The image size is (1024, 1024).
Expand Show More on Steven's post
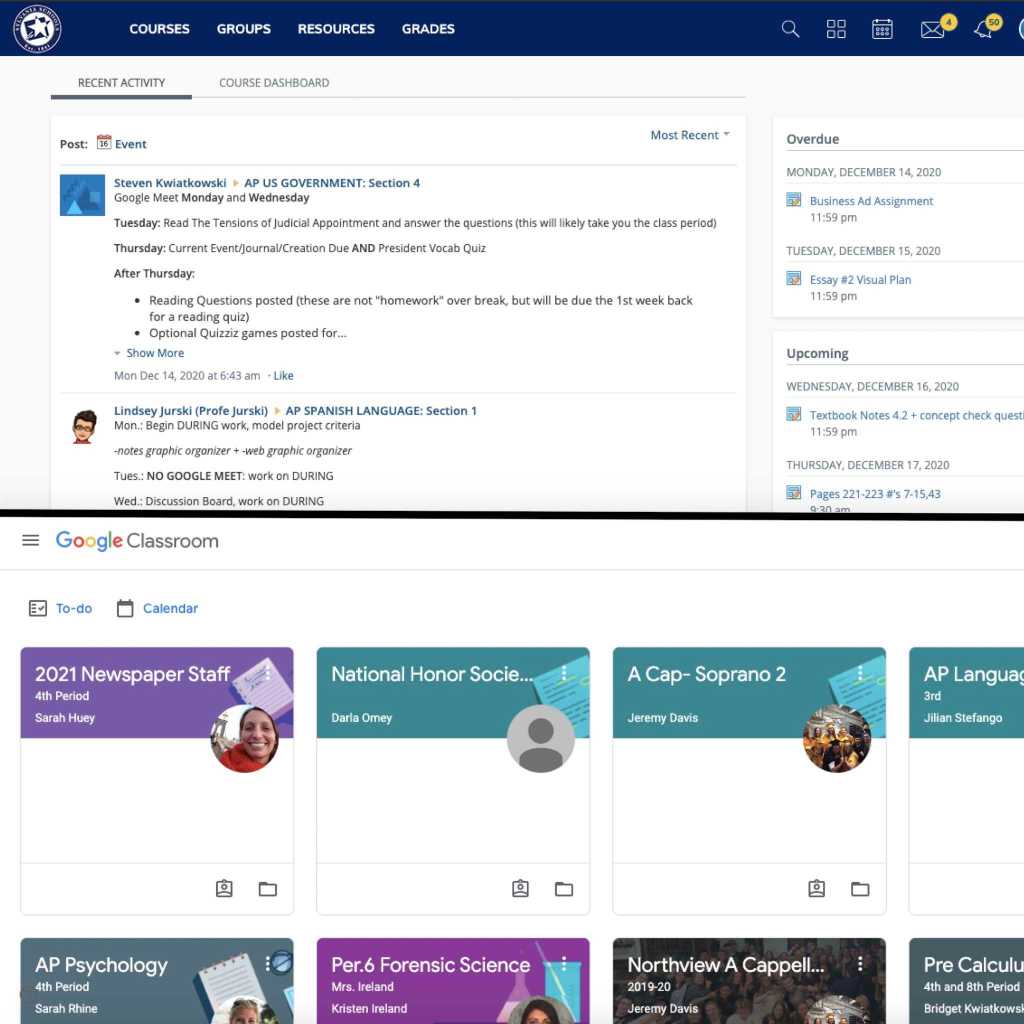tap(155, 352)
